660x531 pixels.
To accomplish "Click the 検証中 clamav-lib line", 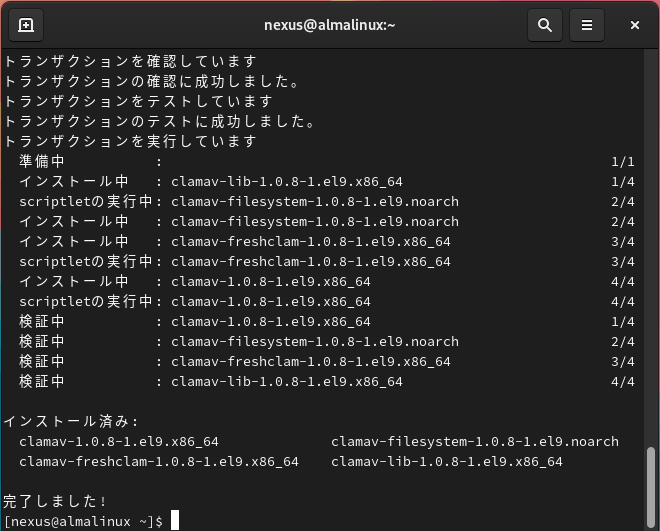I will click(286, 381).
